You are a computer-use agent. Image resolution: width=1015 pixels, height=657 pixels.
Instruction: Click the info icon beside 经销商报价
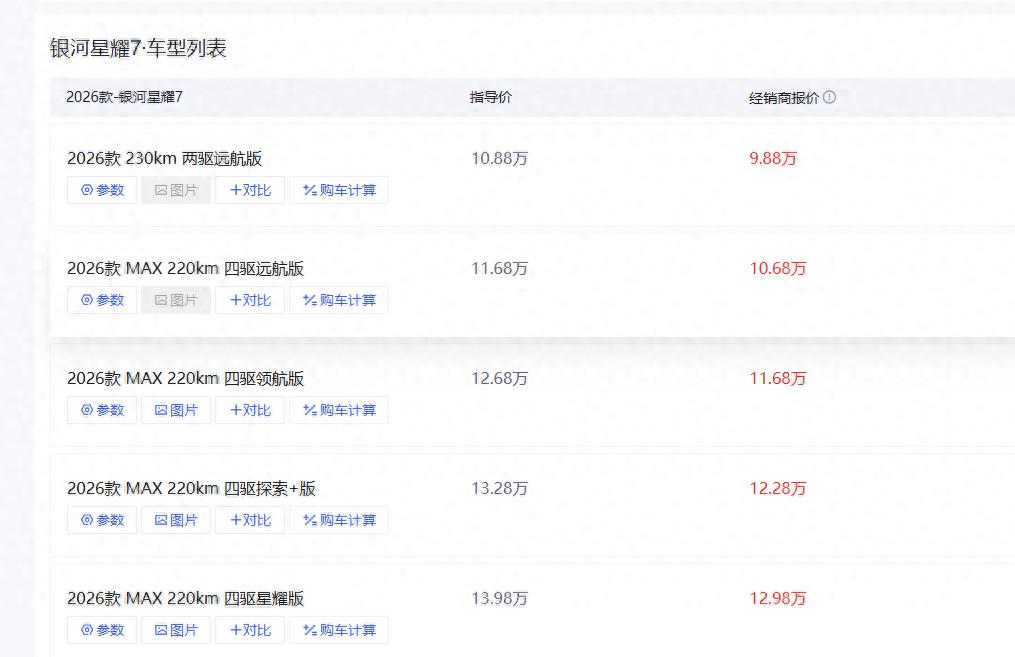coord(829,97)
